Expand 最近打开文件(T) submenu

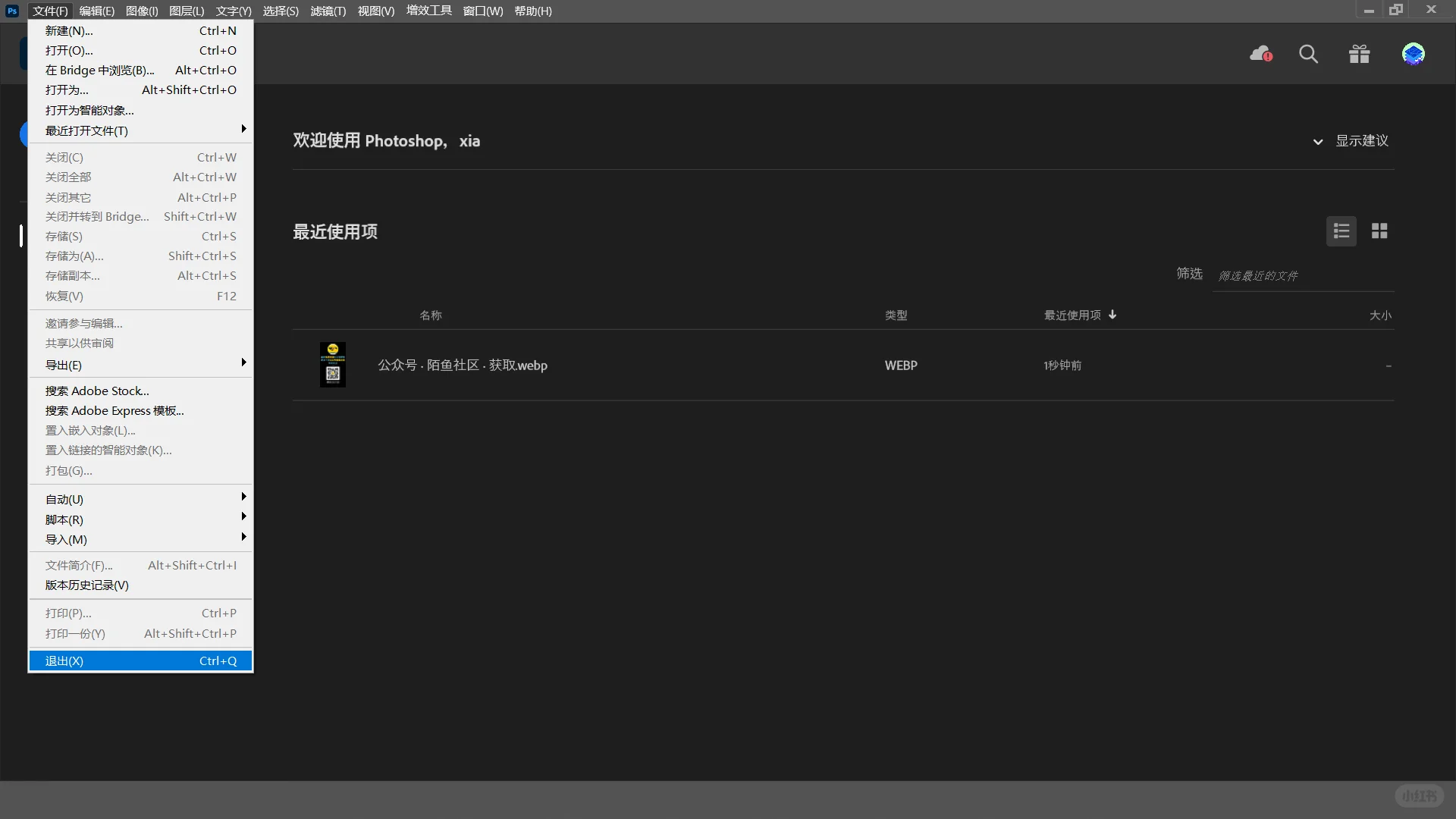point(140,130)
